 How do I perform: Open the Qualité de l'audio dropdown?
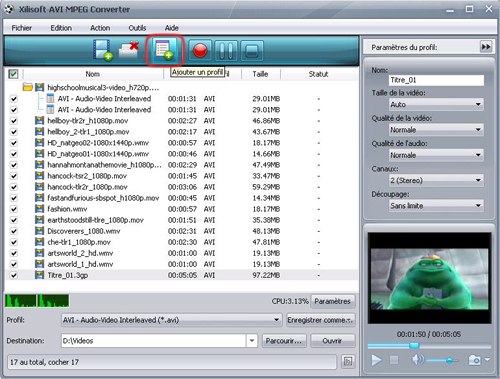coord(436,155)
